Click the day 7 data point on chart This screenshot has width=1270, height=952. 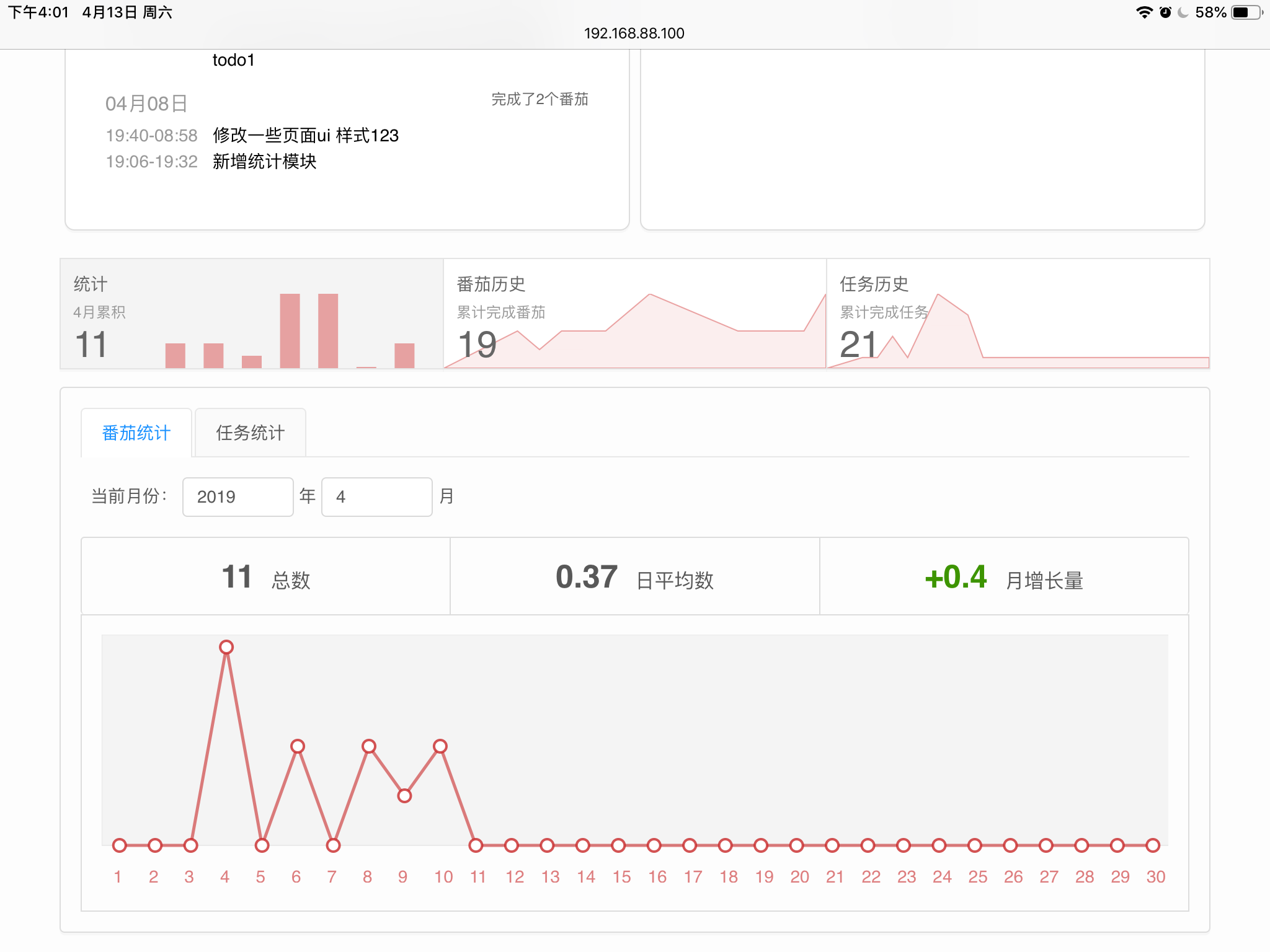[334, 845]
